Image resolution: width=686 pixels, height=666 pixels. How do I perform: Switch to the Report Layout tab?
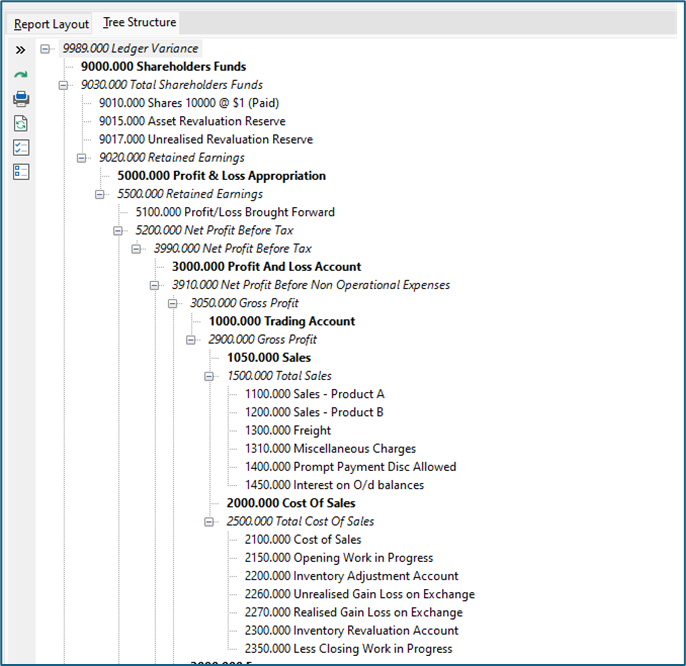pos(51,24)
